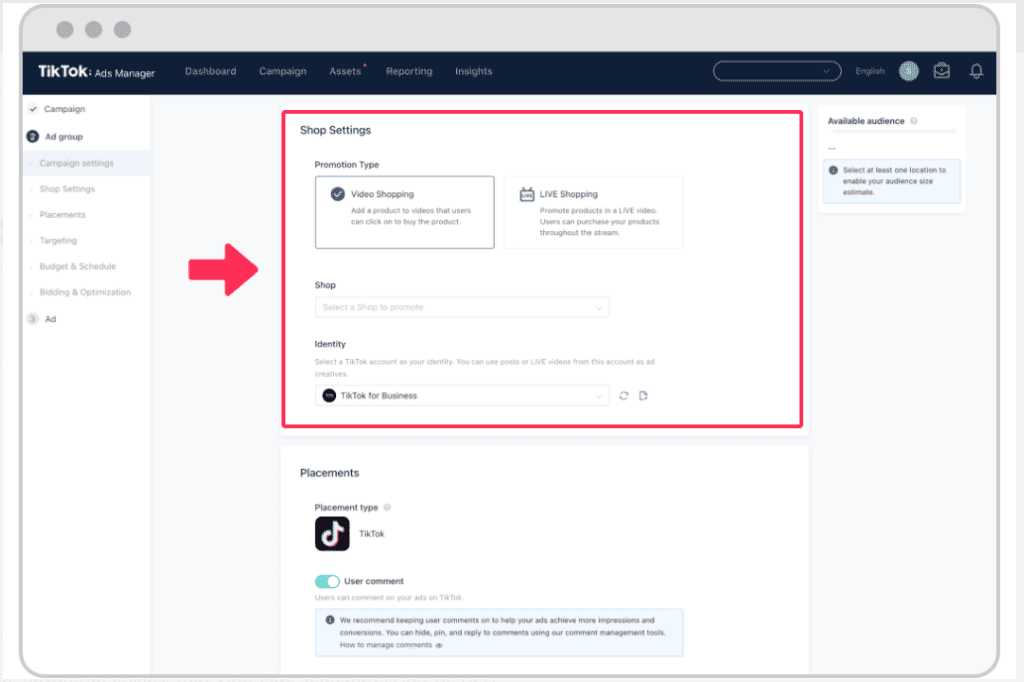Viewport: 1024px width, 682px height.
Task: Open the user profile avatar
Action: tap(908, 71)
